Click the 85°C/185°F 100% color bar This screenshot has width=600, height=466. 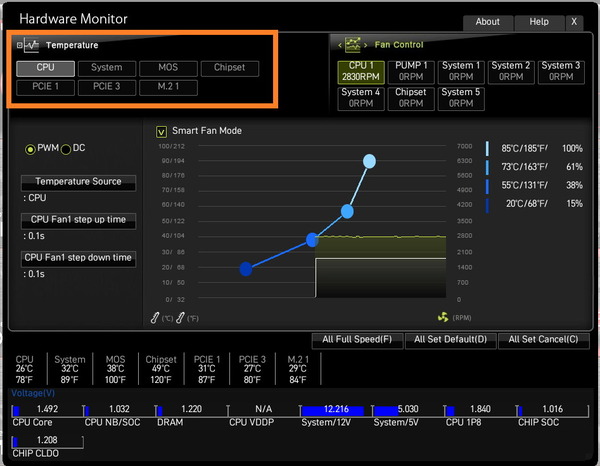click(487, 148)
